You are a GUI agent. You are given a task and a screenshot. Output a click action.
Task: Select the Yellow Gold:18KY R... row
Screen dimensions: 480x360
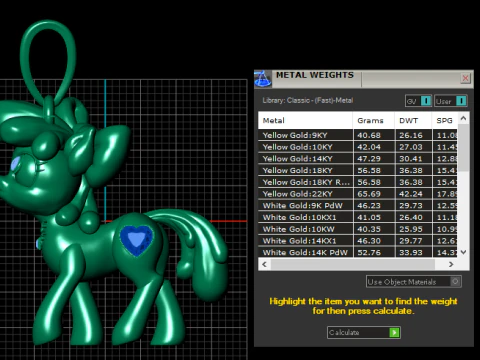(358, 182)
